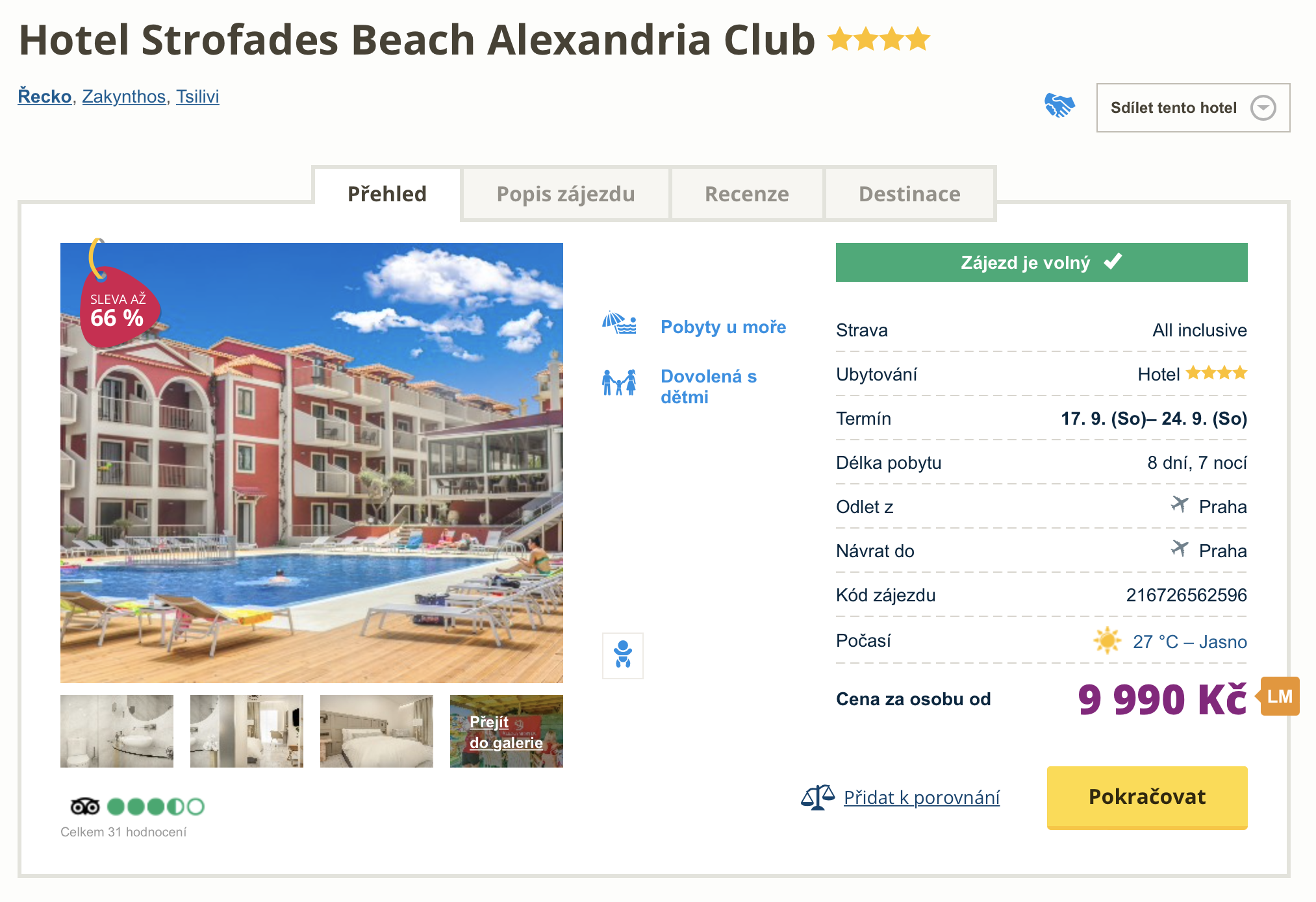Viewport: 1316px width, 902px height.
Task: Click the family with children icon
Action: click(x=619, y=383)
